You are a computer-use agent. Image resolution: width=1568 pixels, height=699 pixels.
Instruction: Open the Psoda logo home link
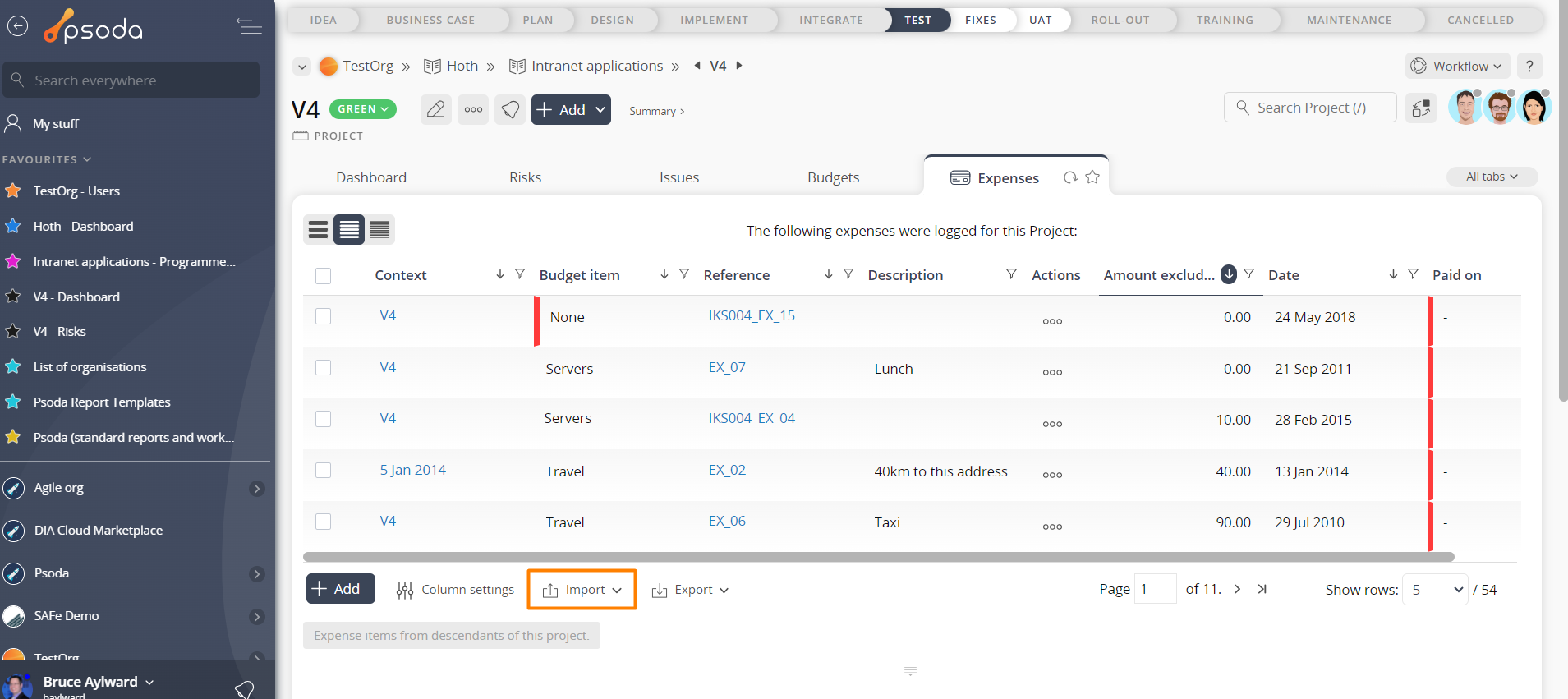94,27
